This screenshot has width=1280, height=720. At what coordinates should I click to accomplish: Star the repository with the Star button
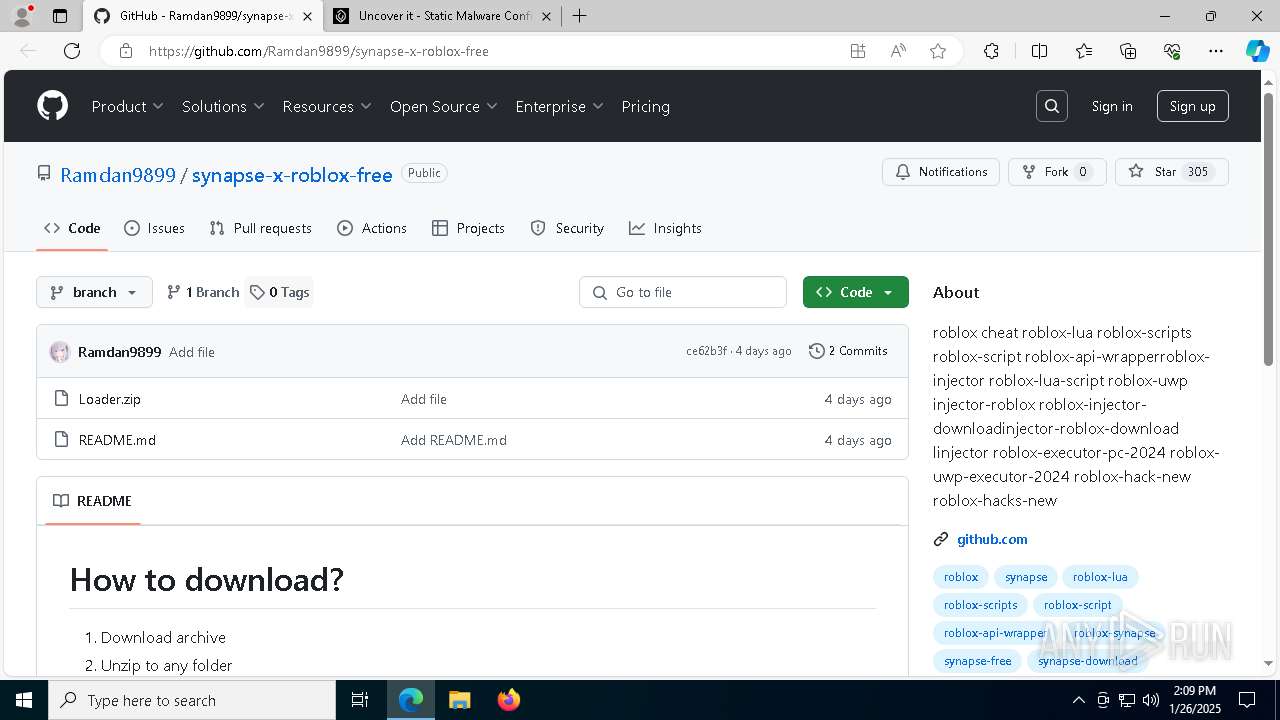(1171, 172)
